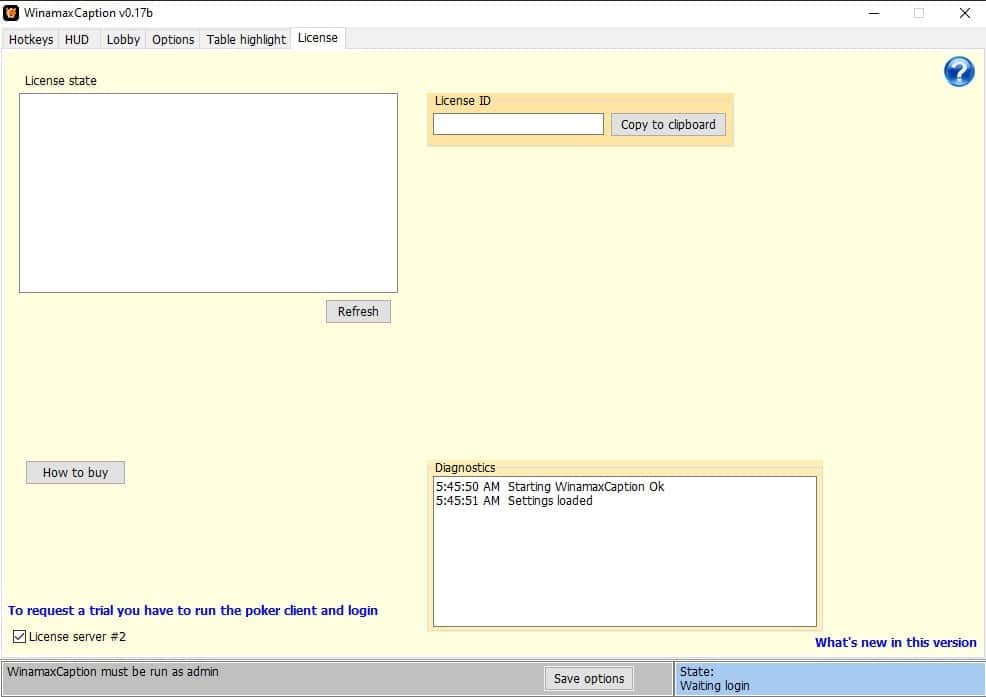Click inside the Diagnostics log box
986x697 pixels.
pyautogui.click(x=625, y=552)
